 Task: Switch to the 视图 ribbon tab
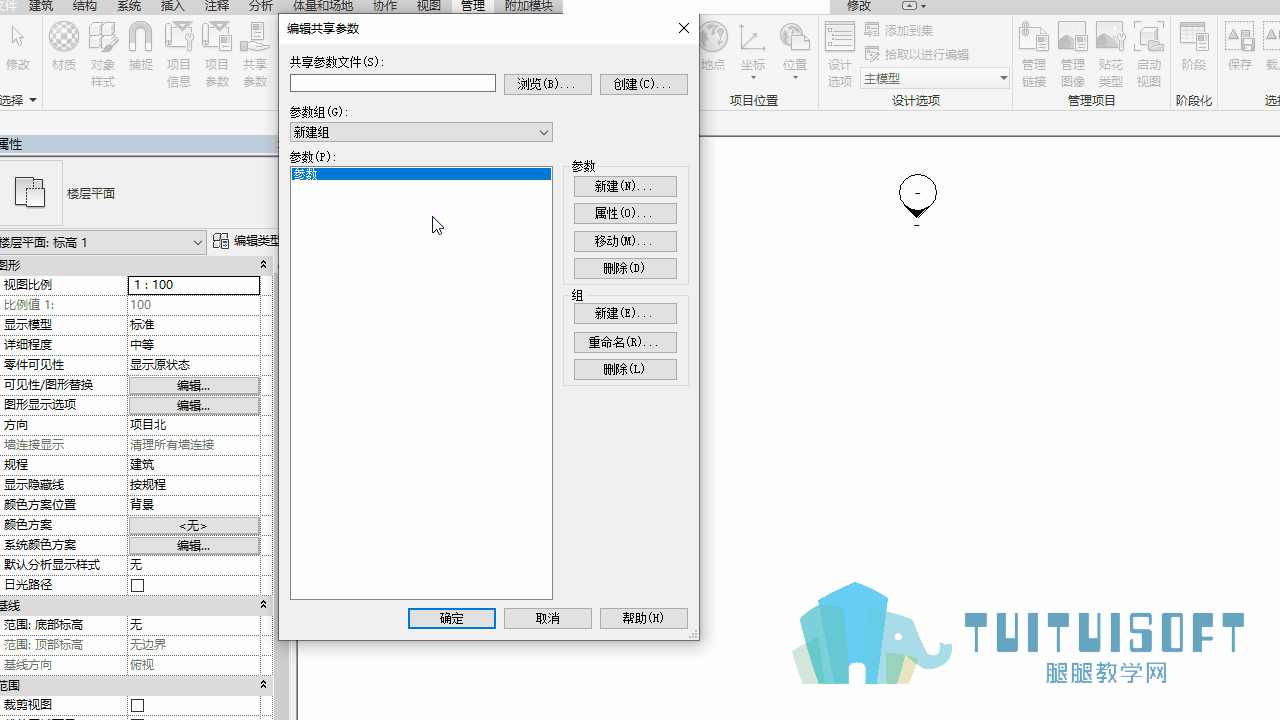coord(429,6)
